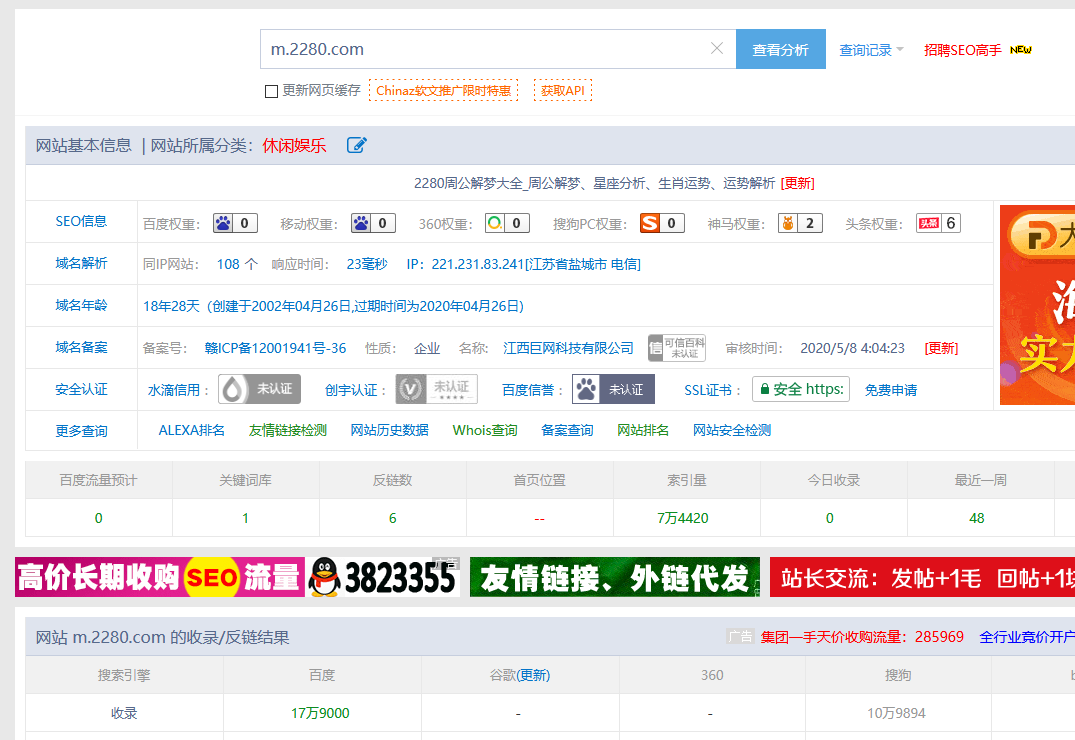Click the 反链数 value 6

393,518
